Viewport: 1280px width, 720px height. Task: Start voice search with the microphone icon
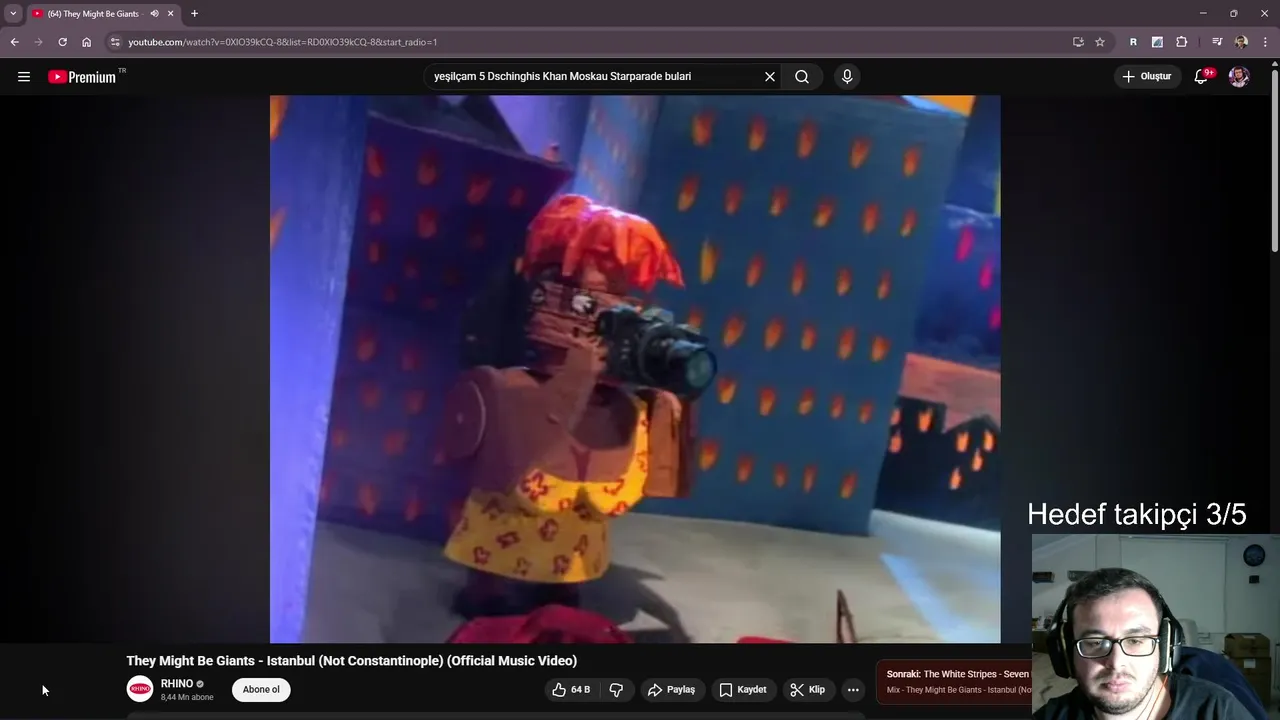[x=847, y=77]
